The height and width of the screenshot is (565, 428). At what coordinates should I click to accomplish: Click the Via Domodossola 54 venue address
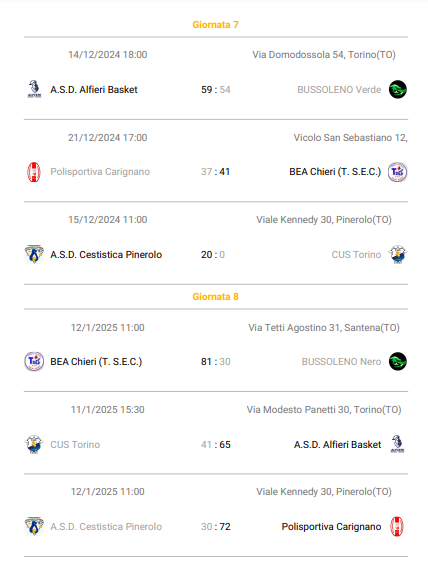(x=324, y=55)
